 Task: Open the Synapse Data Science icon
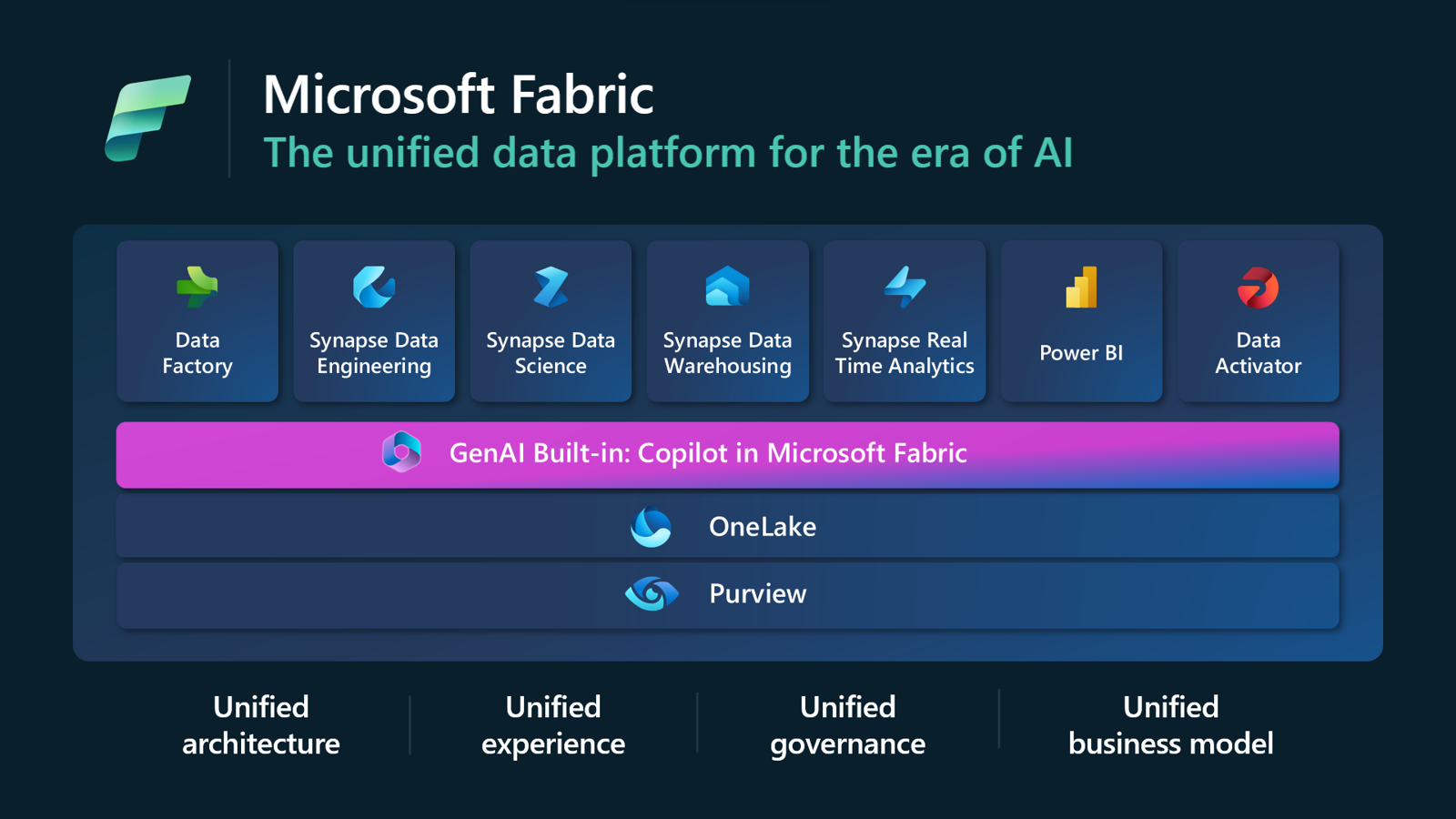click(551, 288)
